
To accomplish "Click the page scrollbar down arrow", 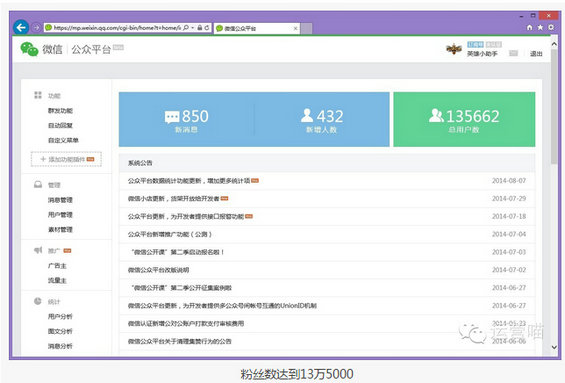I will [554, 347].
